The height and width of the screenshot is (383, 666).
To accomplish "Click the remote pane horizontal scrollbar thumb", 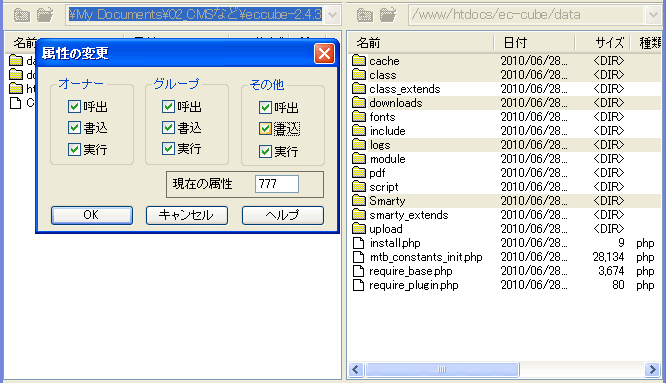I will click(442, 369).
